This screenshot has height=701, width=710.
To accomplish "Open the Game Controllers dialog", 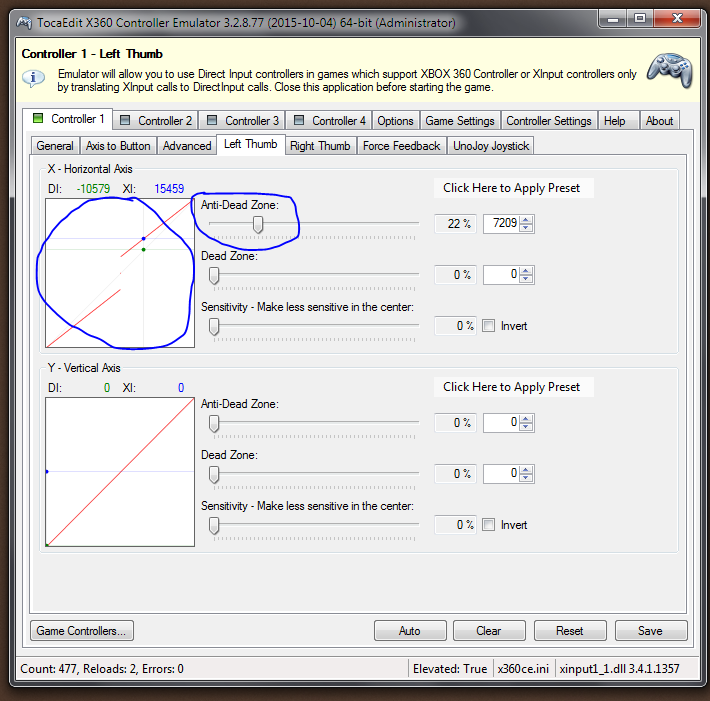I will coord(82,630).
